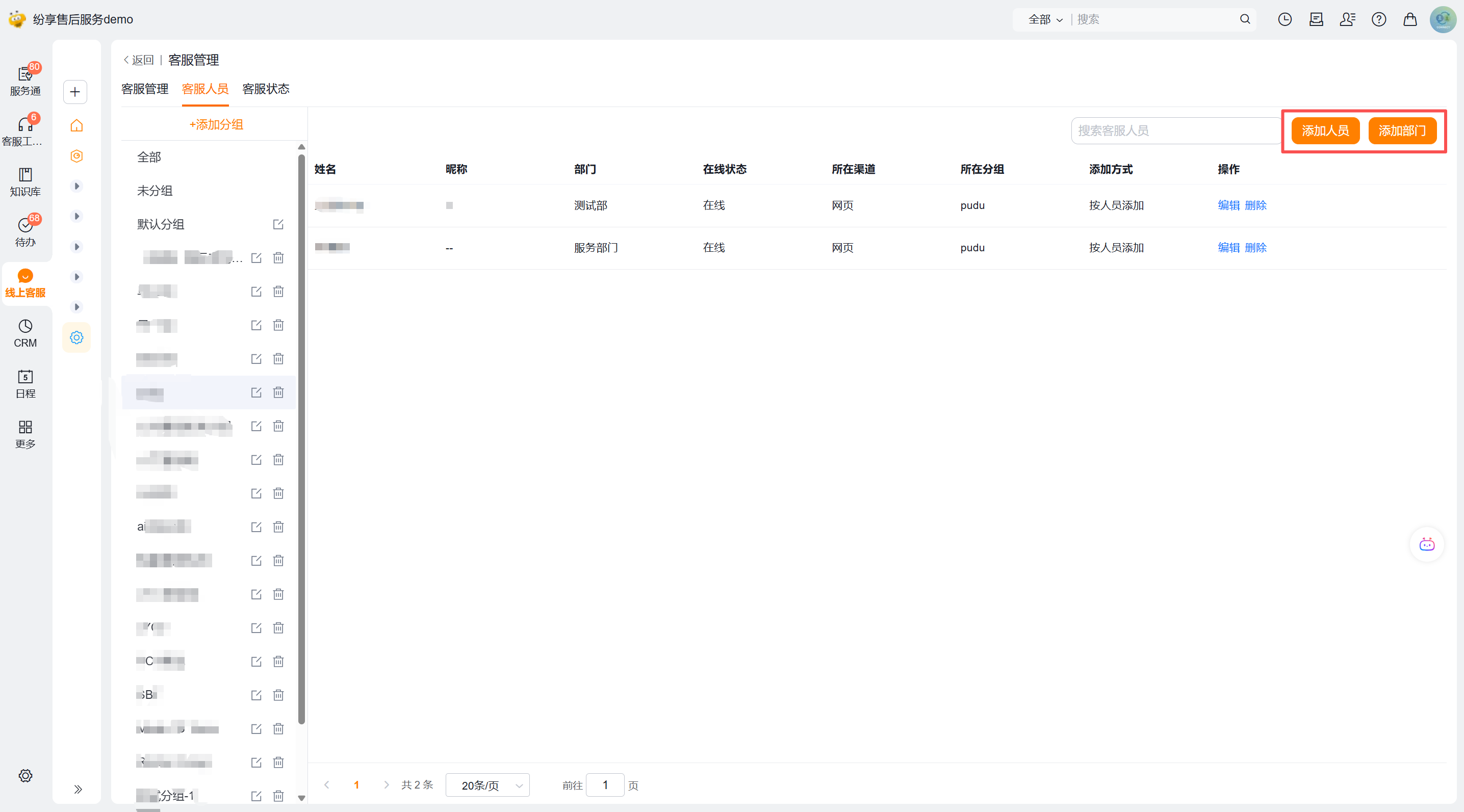
Task: Click the help question mark icon
Action: (x=1378, y=19)
